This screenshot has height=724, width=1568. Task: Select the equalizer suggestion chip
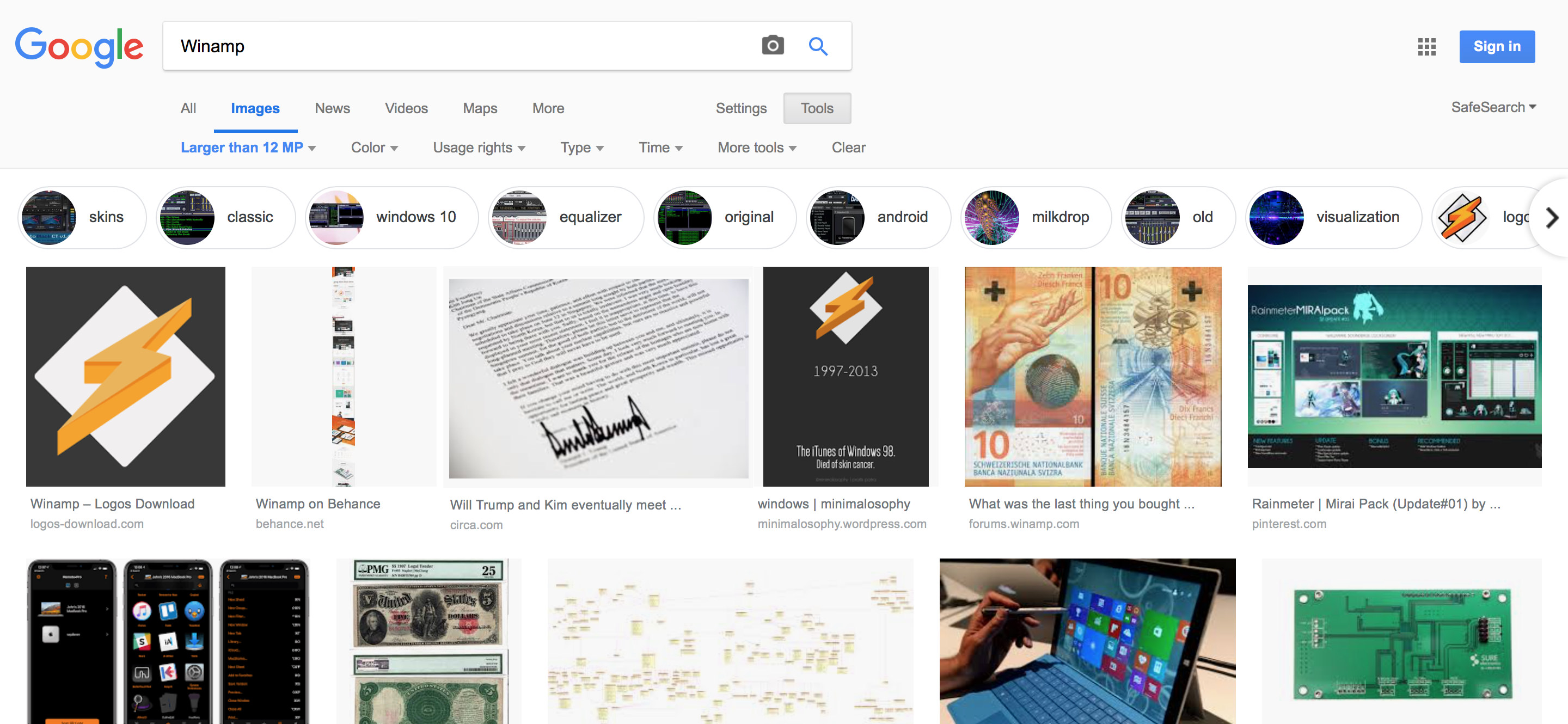pyautogui.click(x=566, y=218)
